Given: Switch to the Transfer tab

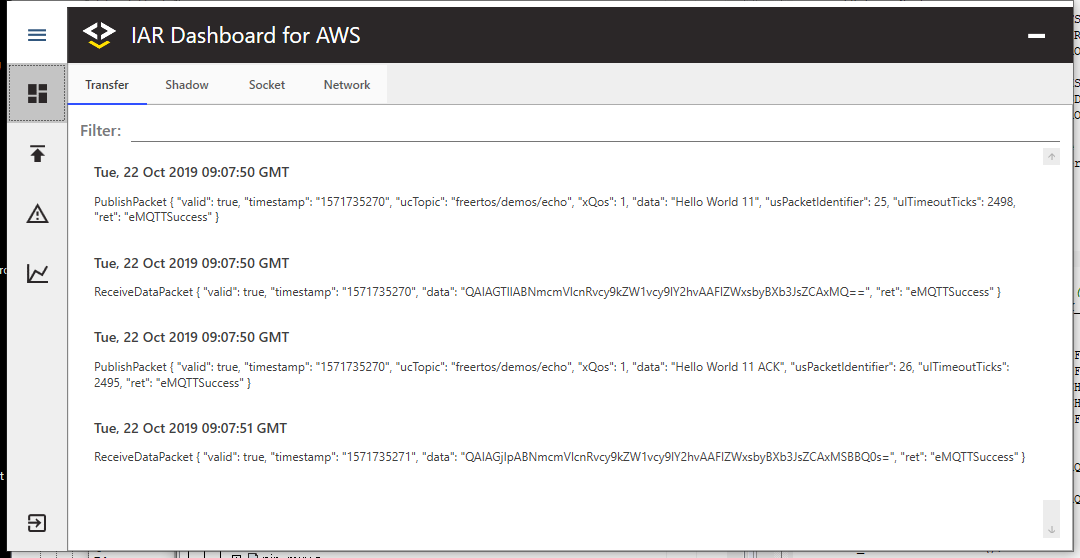Looking at the screenshot, I should tap(107, 85).
